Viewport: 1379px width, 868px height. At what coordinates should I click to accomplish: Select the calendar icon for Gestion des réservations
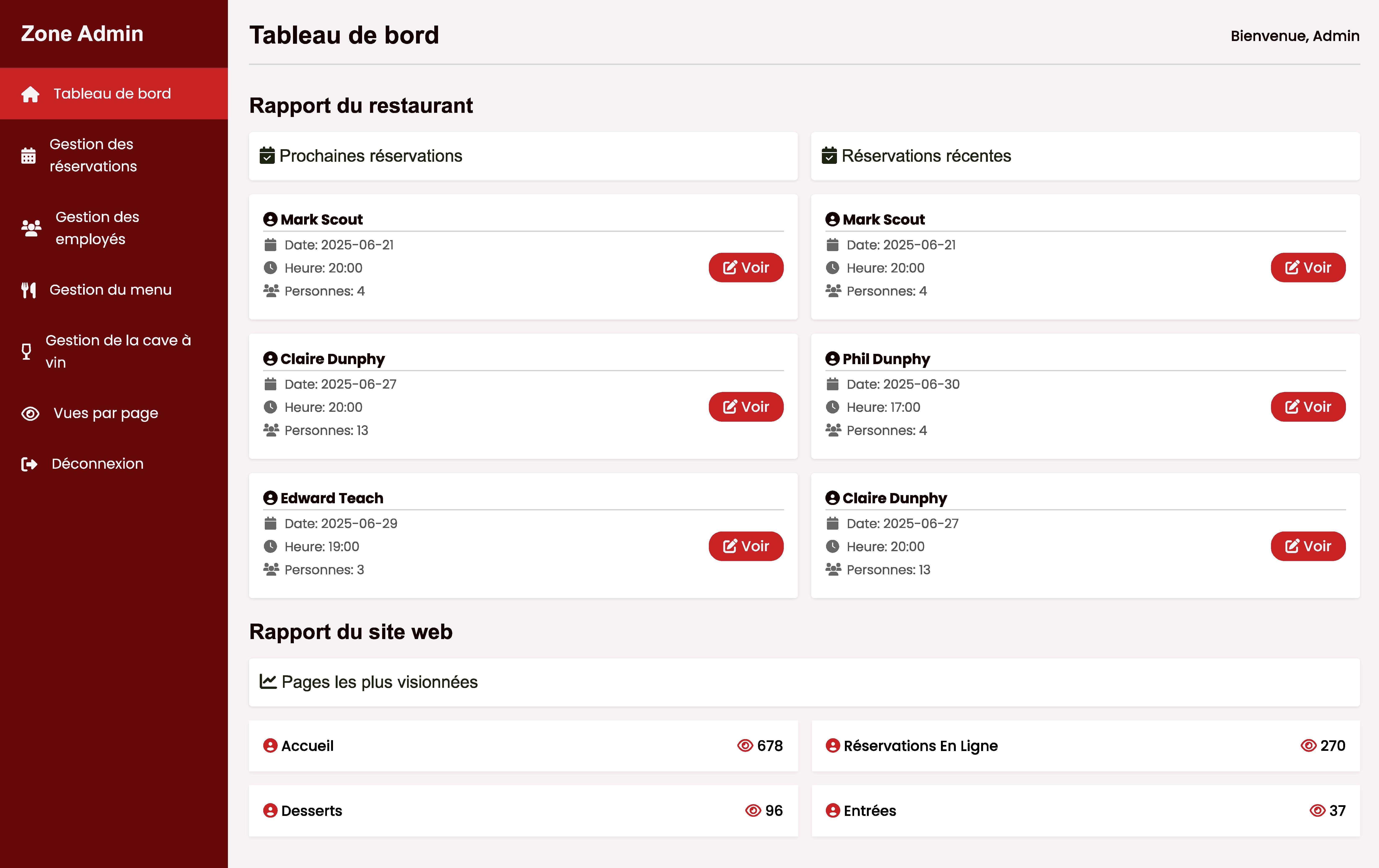coord(29,155)
